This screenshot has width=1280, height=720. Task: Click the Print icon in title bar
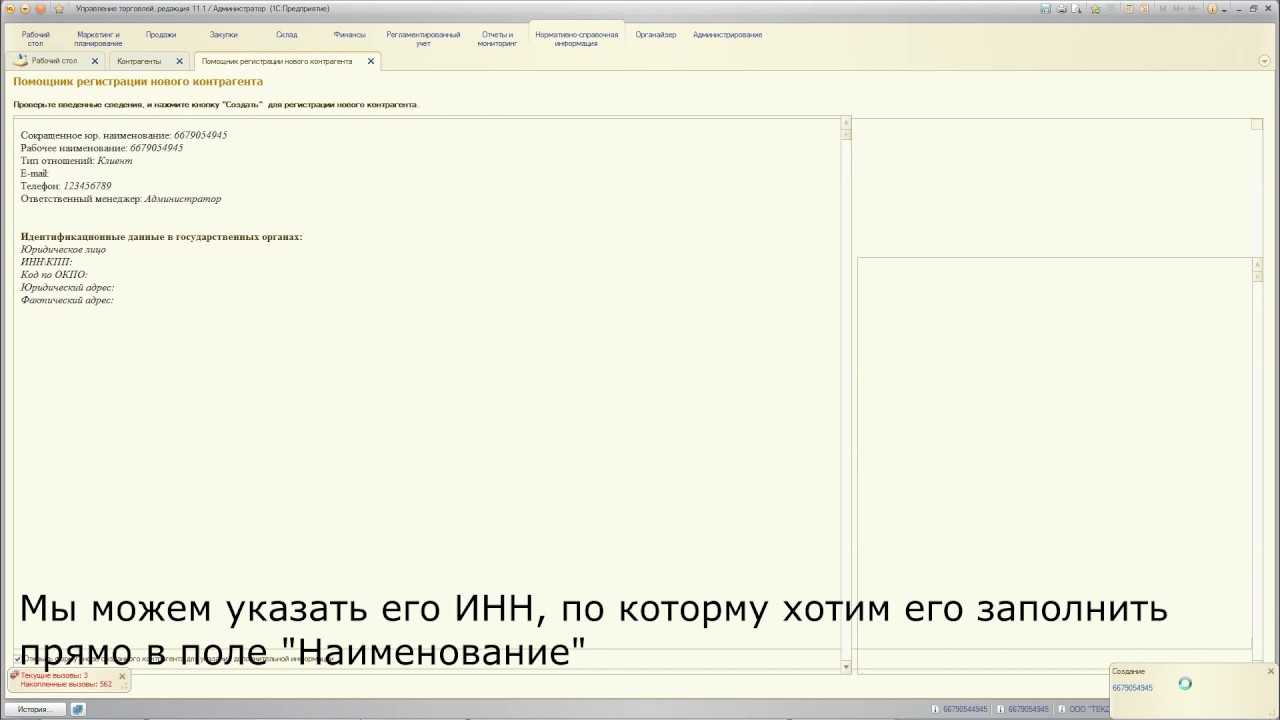[1061, 9]
